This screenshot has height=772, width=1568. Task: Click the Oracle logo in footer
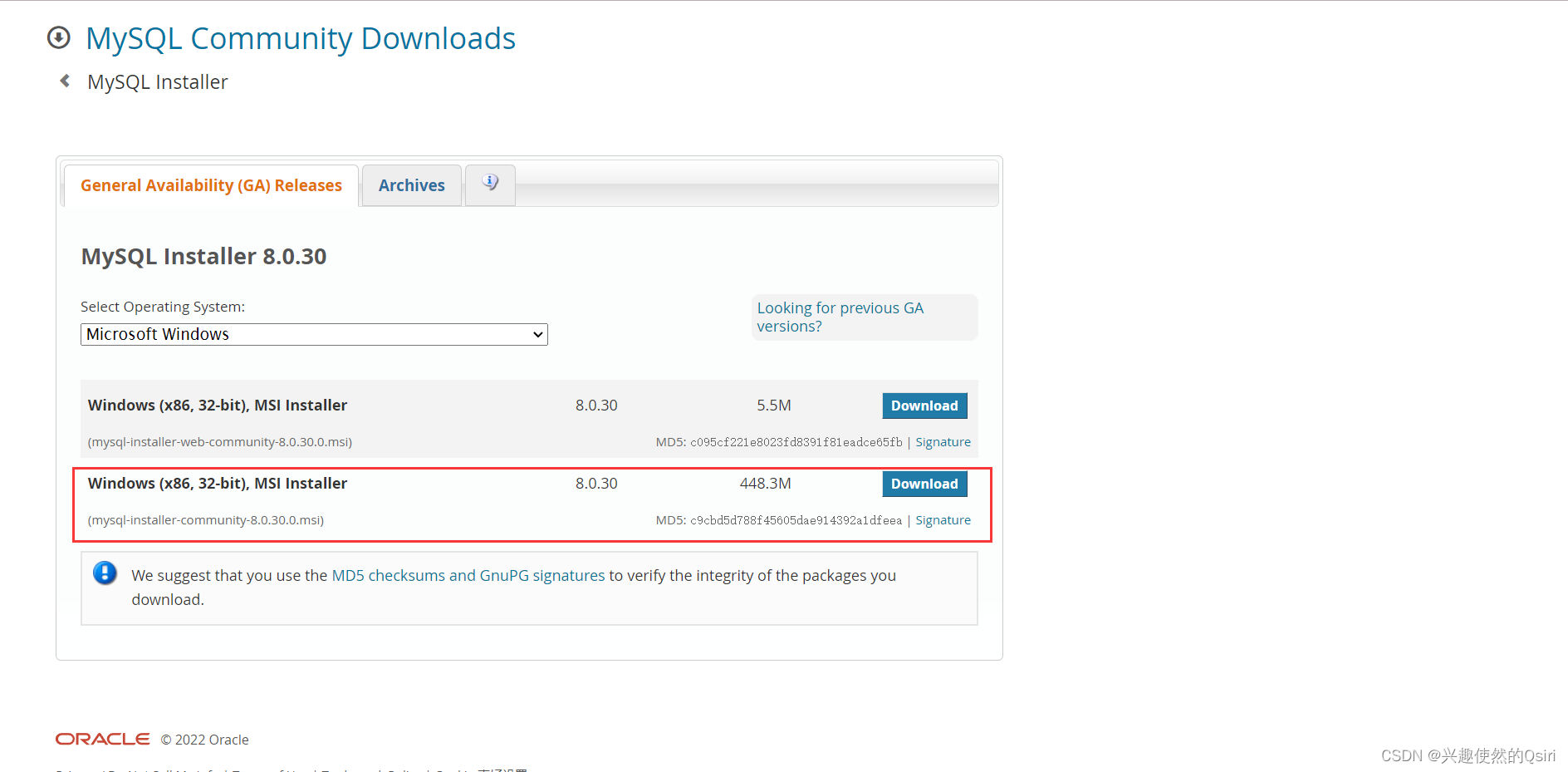(103, 739)
